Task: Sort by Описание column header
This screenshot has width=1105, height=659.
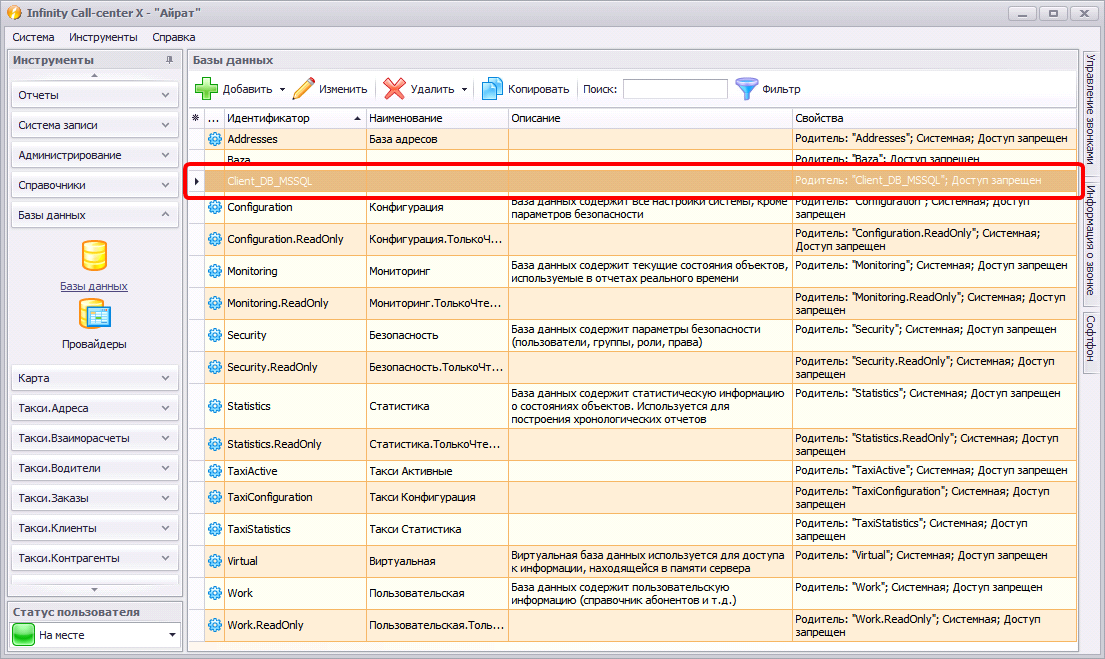Action: [x=650, y=118]
